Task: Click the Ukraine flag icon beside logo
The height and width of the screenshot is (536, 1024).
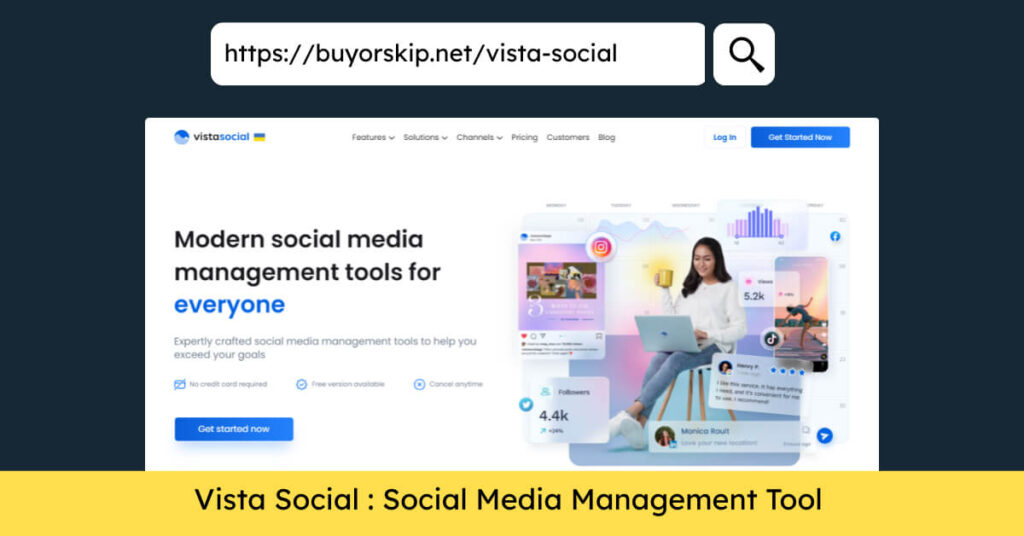Action: [259, 137]
